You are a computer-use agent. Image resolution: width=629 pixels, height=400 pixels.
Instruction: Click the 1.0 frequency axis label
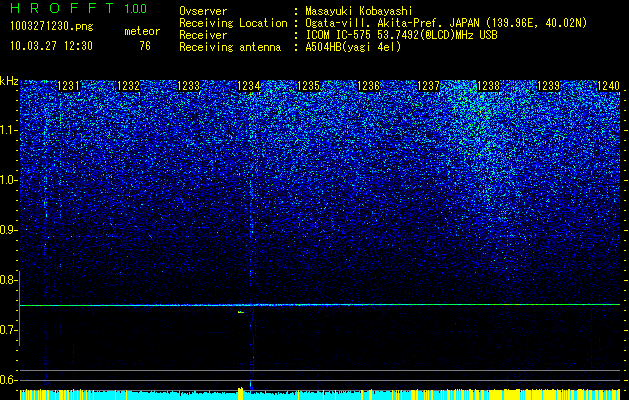click(x=8, y=180)
